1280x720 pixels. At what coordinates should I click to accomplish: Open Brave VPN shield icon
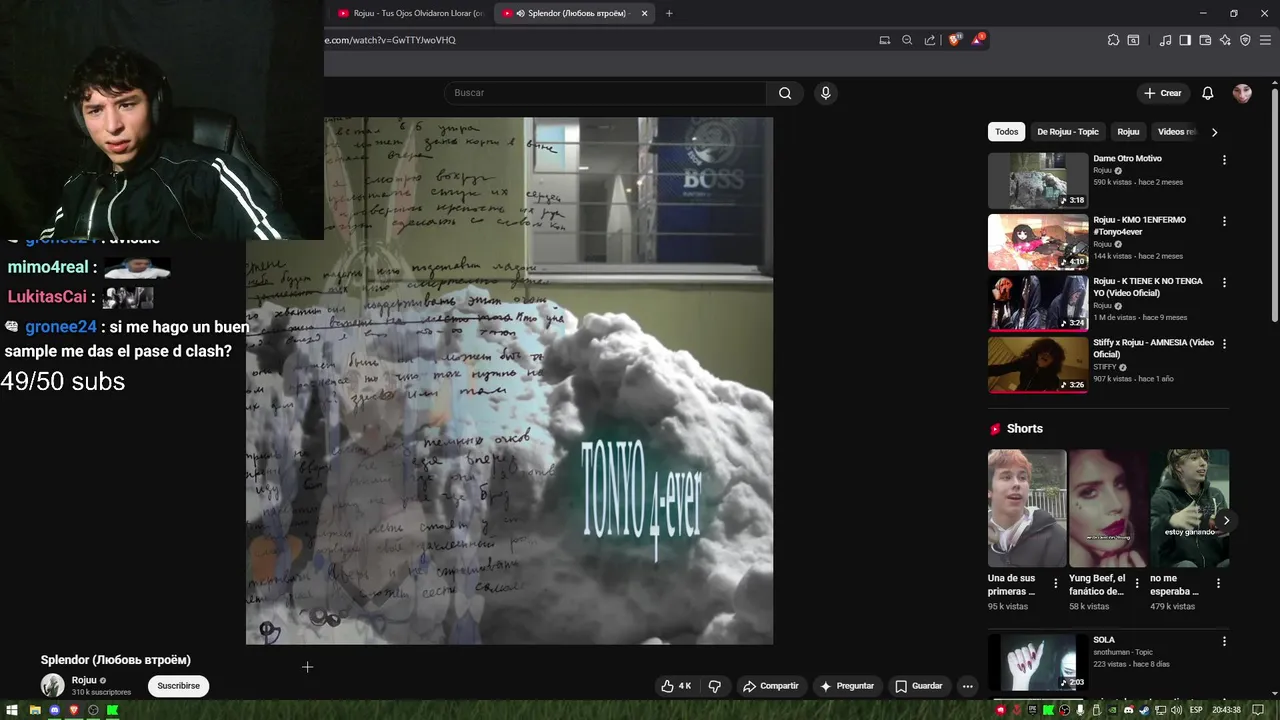point(1245,40)
